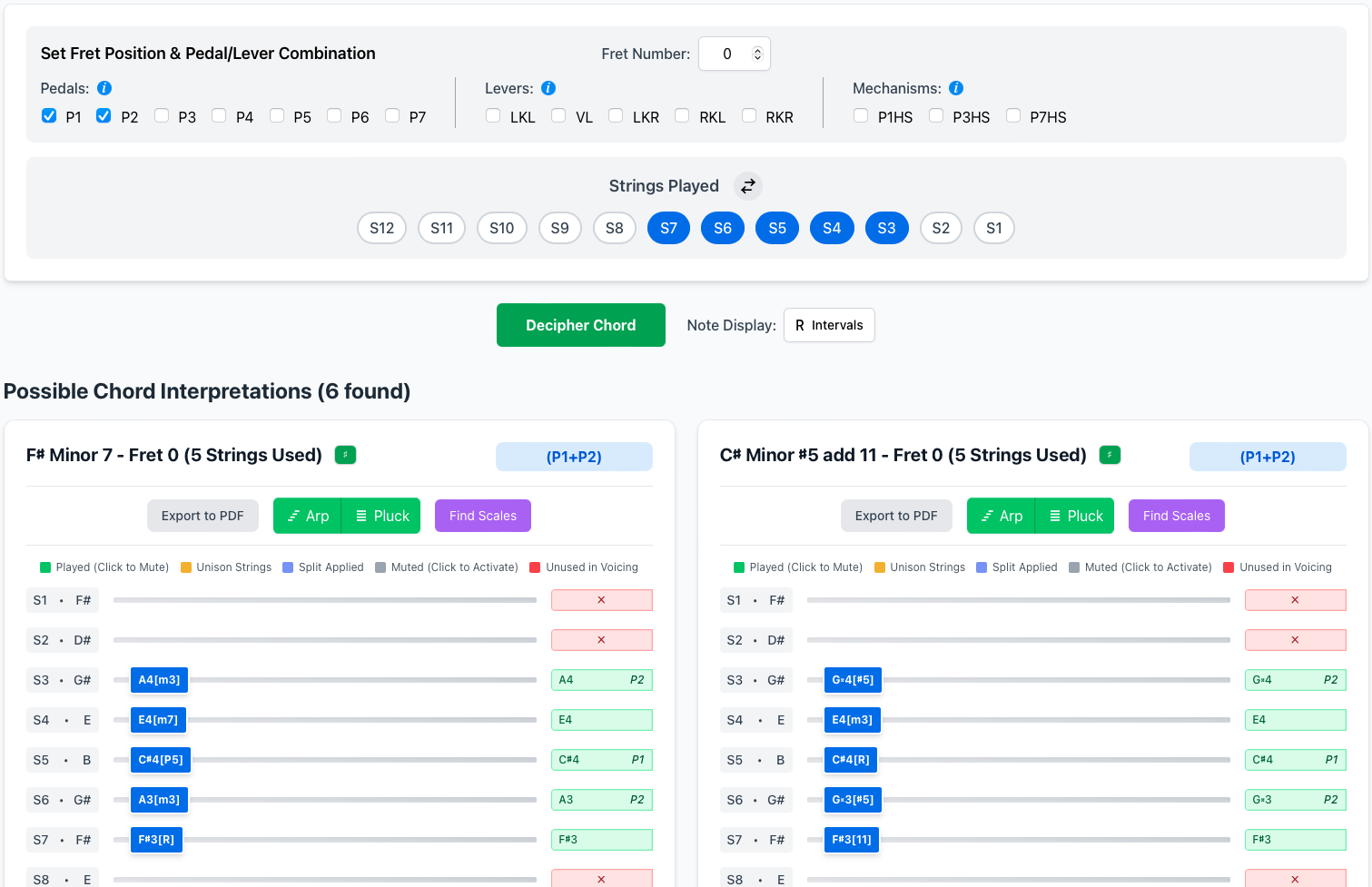Check the P1HS mechanism checkbox

pyautogui.click(x=861, y=116)
